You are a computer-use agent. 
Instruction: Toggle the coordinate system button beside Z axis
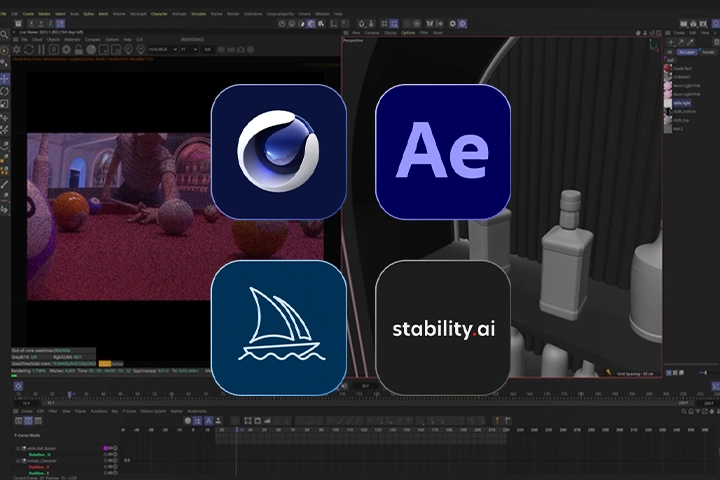click(61, 23)
